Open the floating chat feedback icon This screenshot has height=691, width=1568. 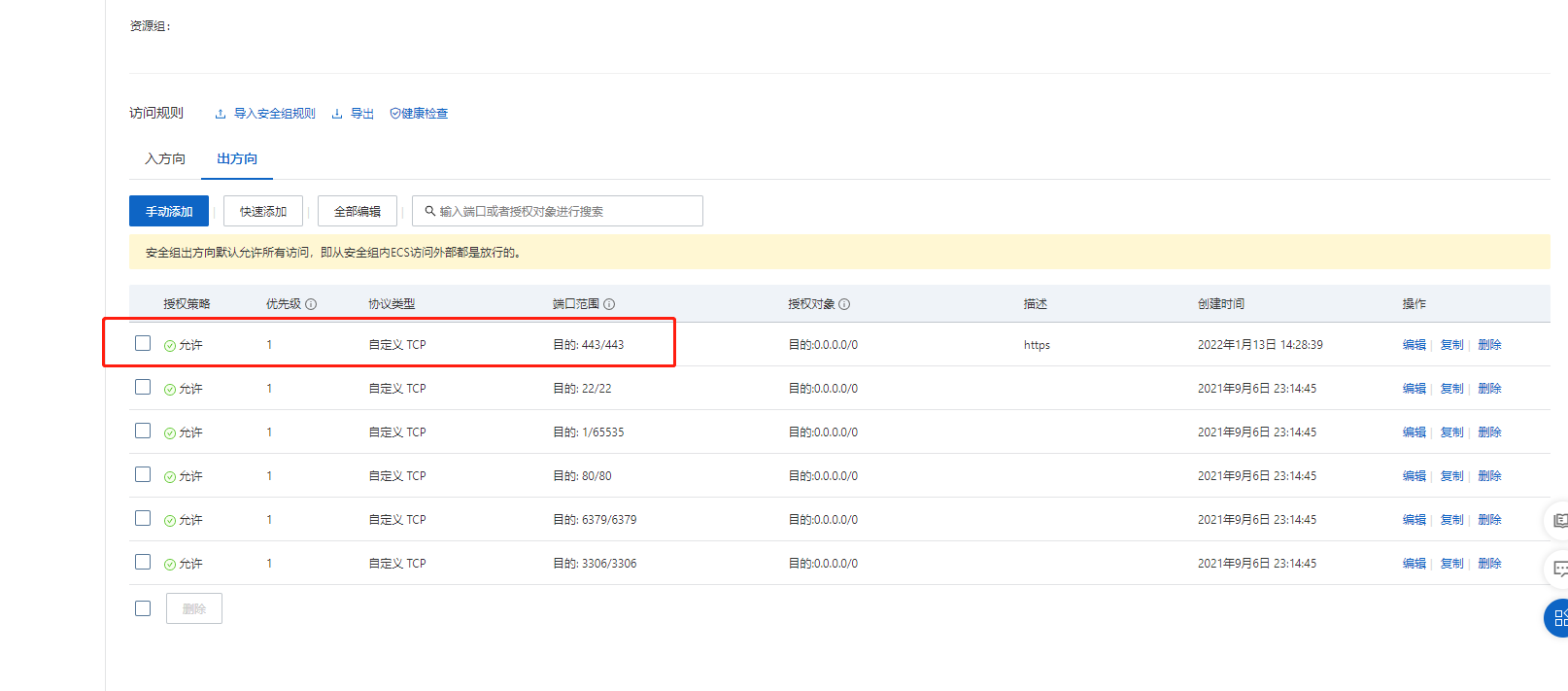pos(1558,569)
